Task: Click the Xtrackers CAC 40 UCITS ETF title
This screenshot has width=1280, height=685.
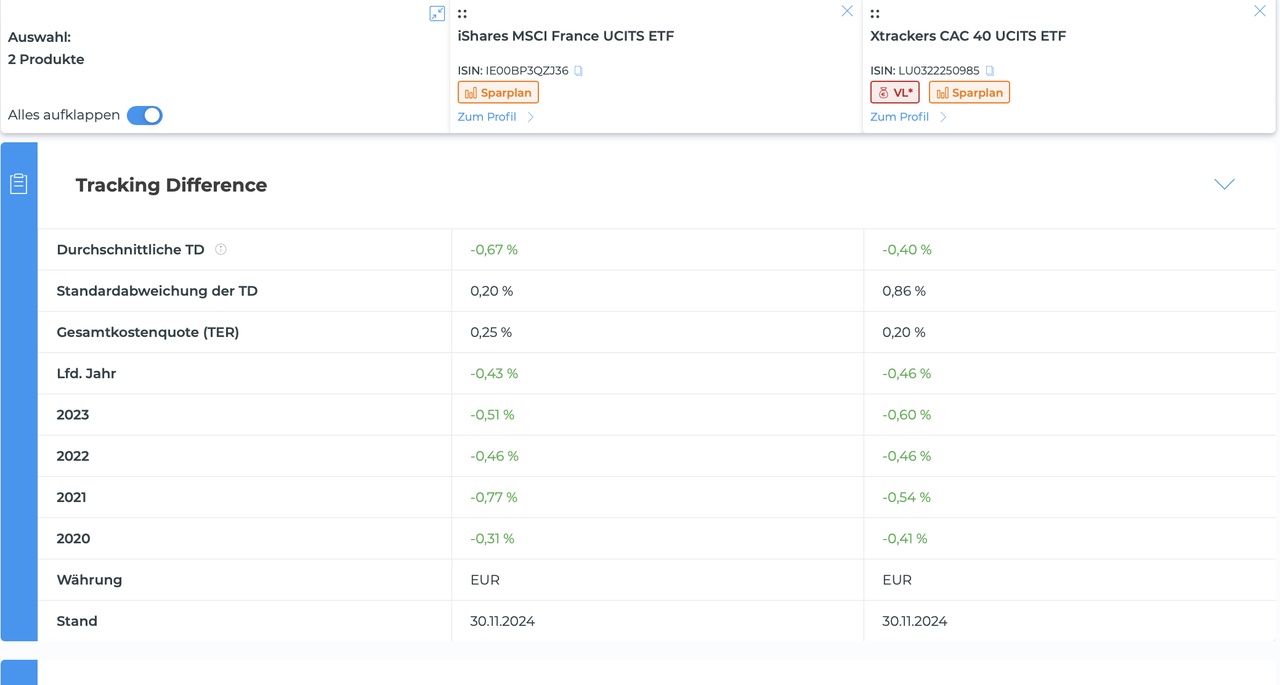Action: (968, 36)
